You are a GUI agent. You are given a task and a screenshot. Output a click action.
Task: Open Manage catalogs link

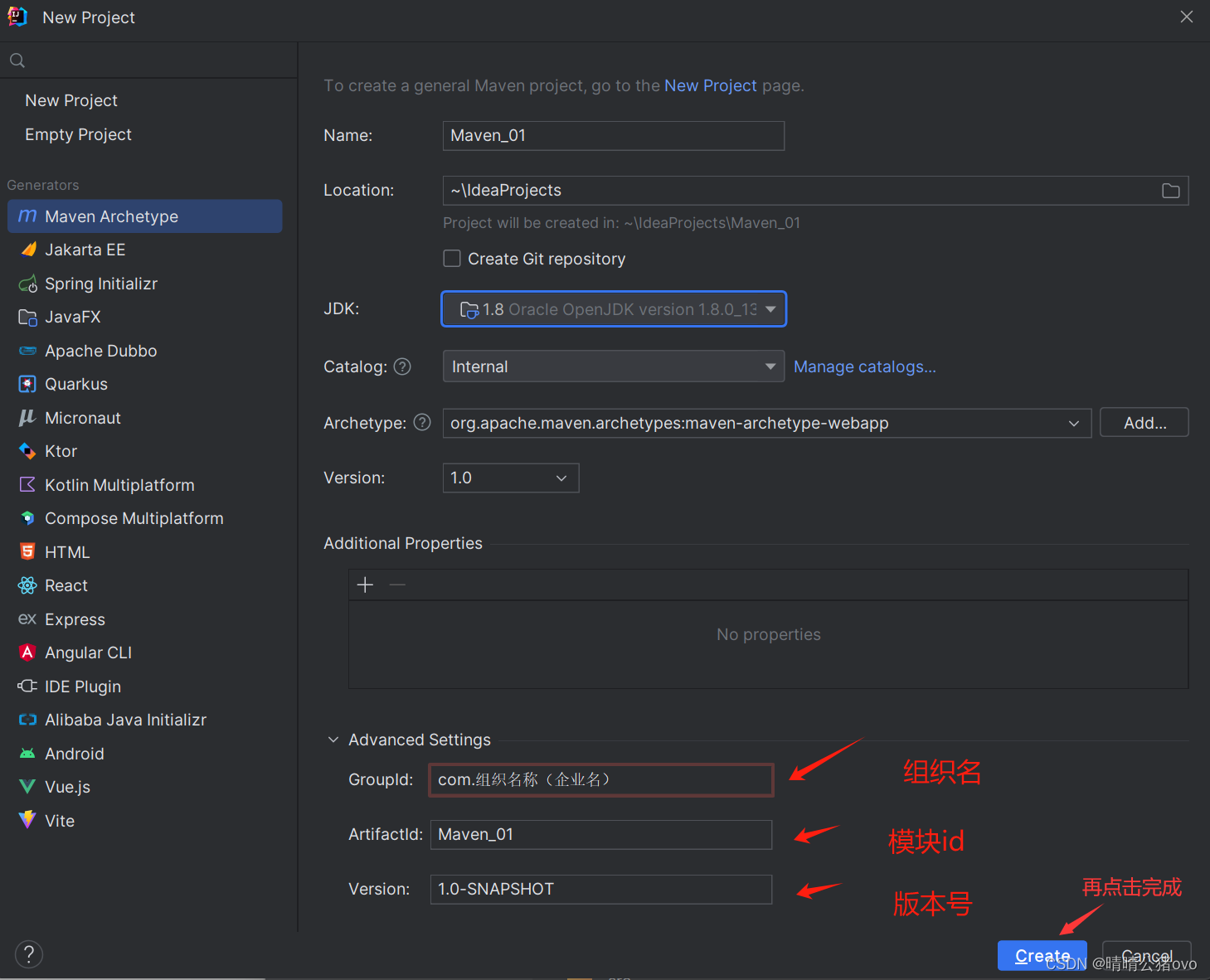[x=865, y=366]
